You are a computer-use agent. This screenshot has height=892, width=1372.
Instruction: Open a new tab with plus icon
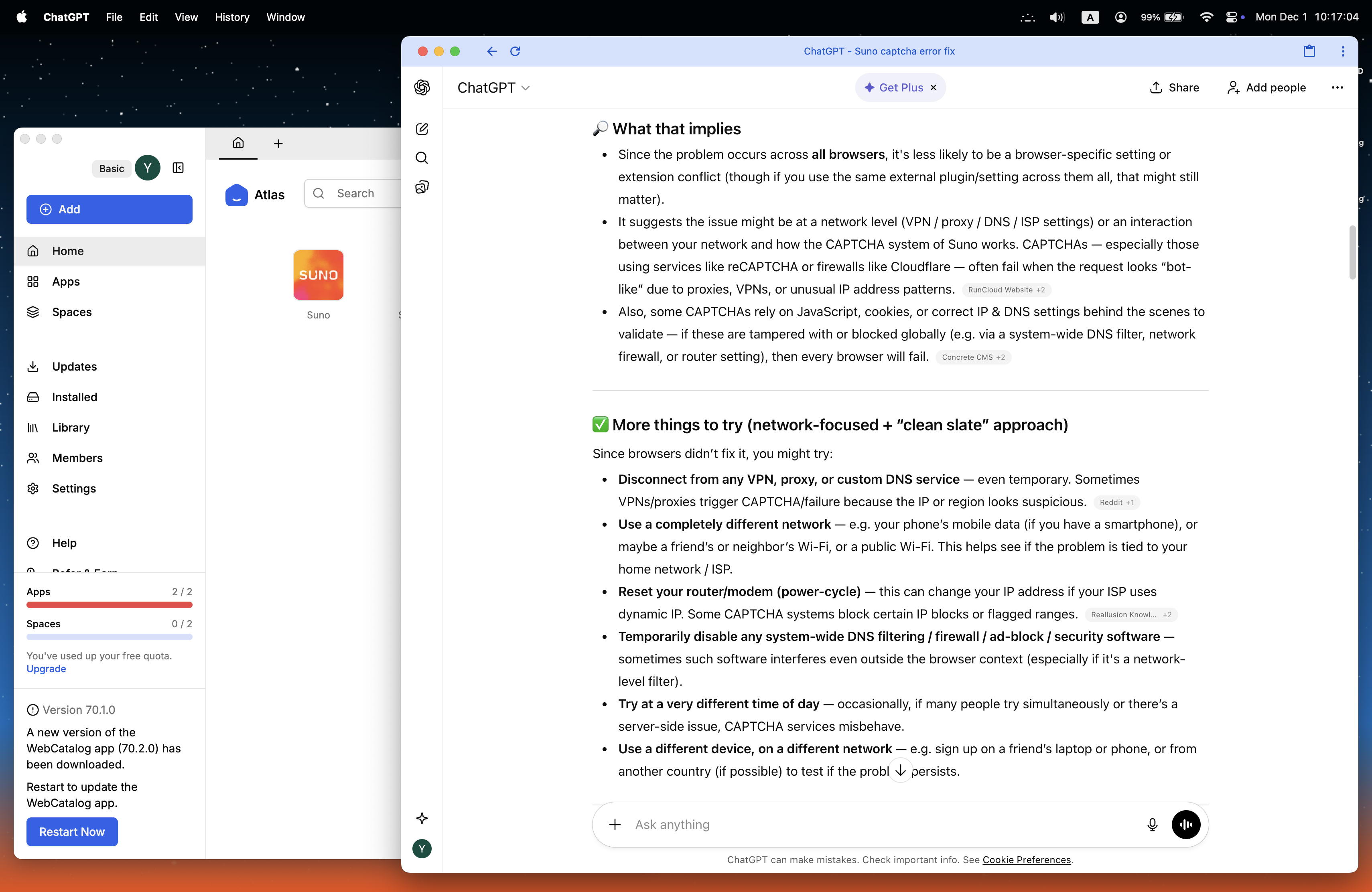click(278, 144)
